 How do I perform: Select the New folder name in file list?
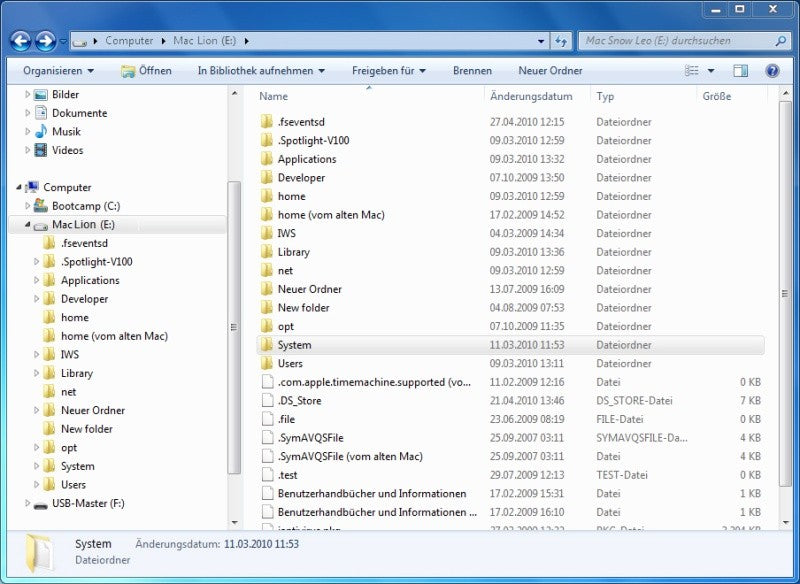click(x=304, y=308)
